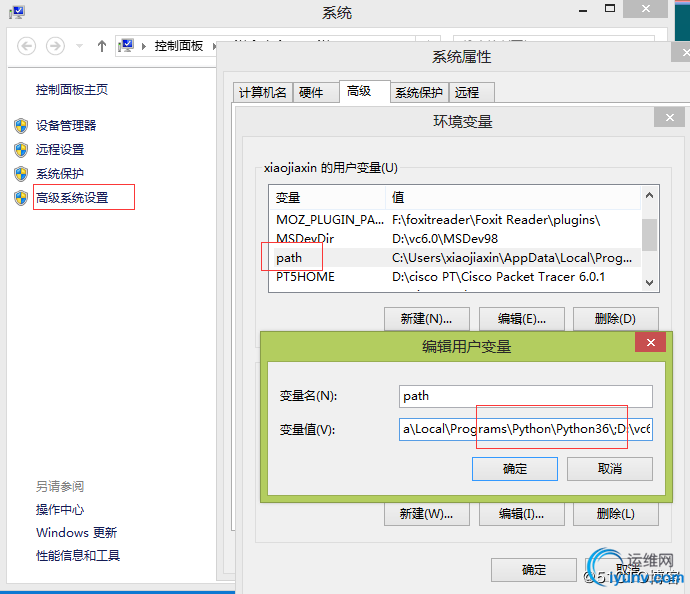This screenshot has width=690, height=594.
Task: Maximize the System window
Action: pyautogui.click(x=610, y=9)
